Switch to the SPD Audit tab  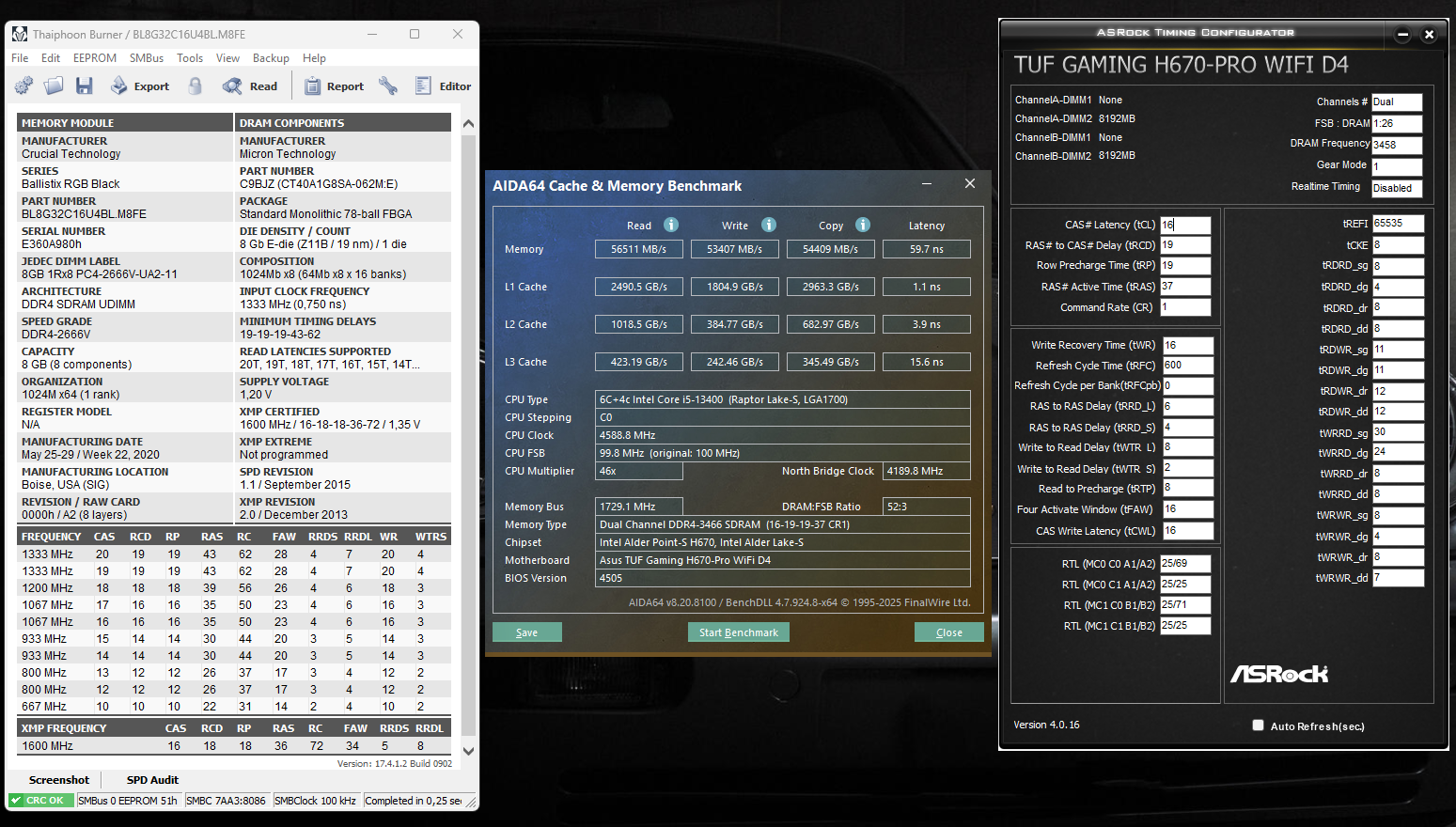pyautogui.click(x=152, y=780)
